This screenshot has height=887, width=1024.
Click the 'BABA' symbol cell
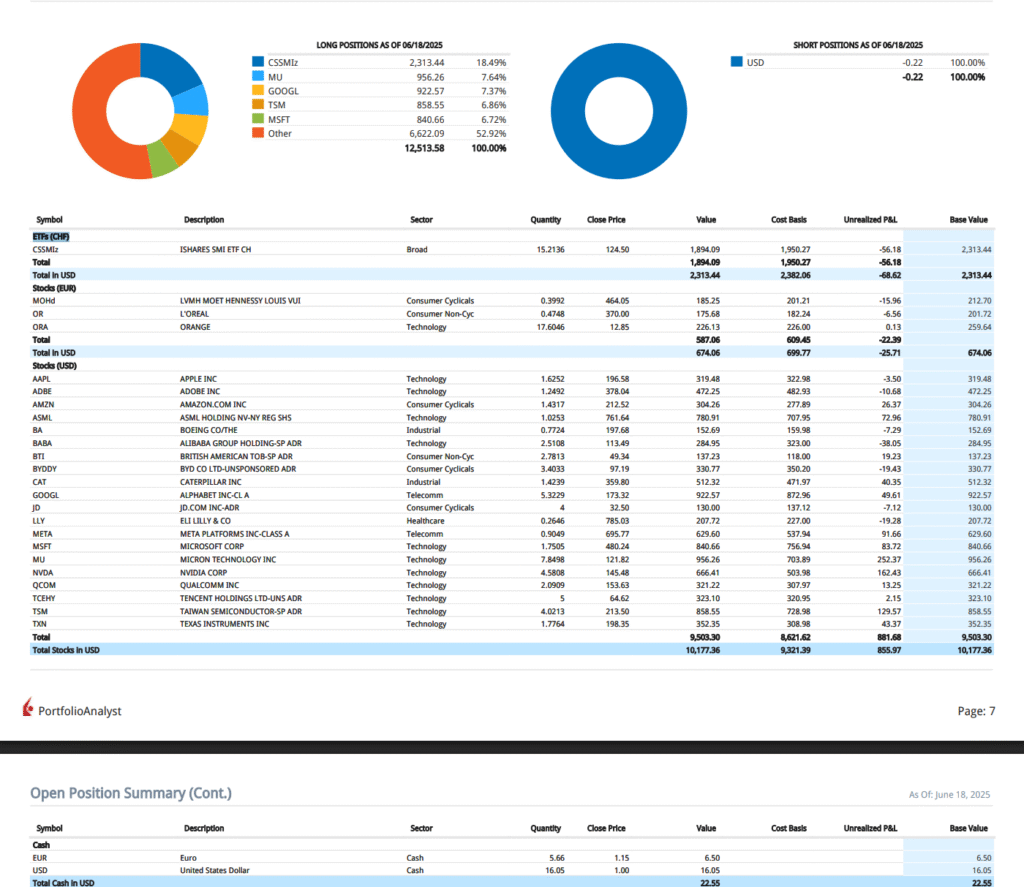tap(42, 444)
